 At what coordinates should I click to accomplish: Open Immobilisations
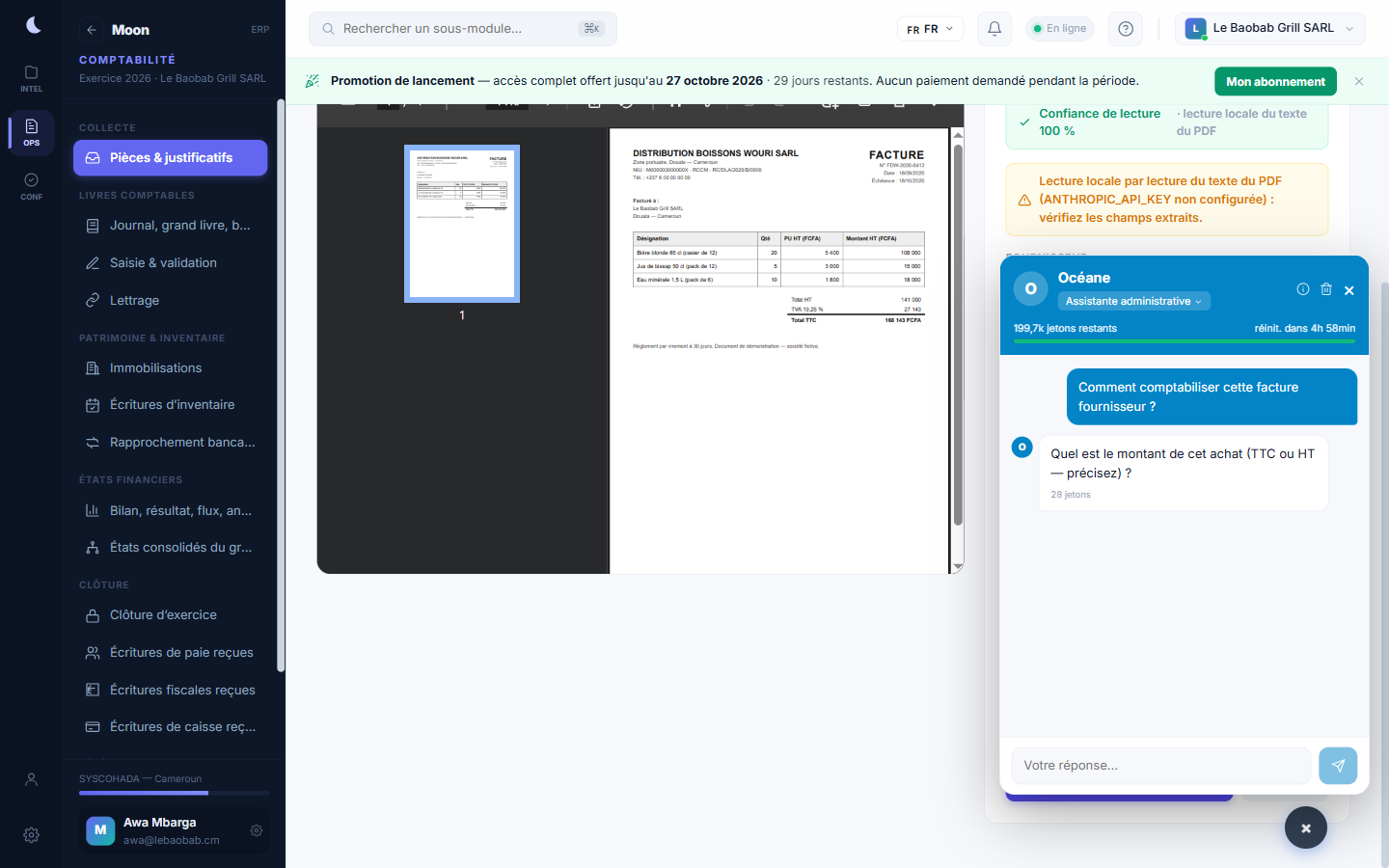(x=171, y=368)
